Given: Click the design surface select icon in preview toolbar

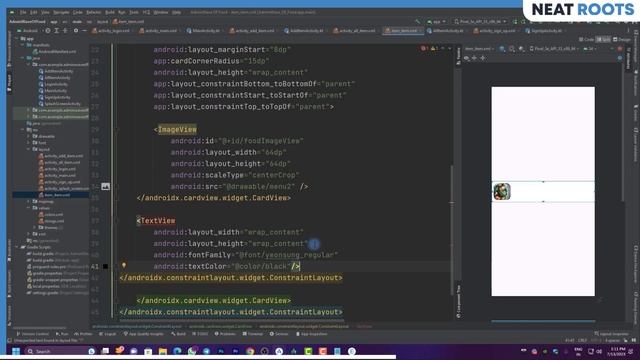Looking at the screenshot, I should click(x=502, y=49).
